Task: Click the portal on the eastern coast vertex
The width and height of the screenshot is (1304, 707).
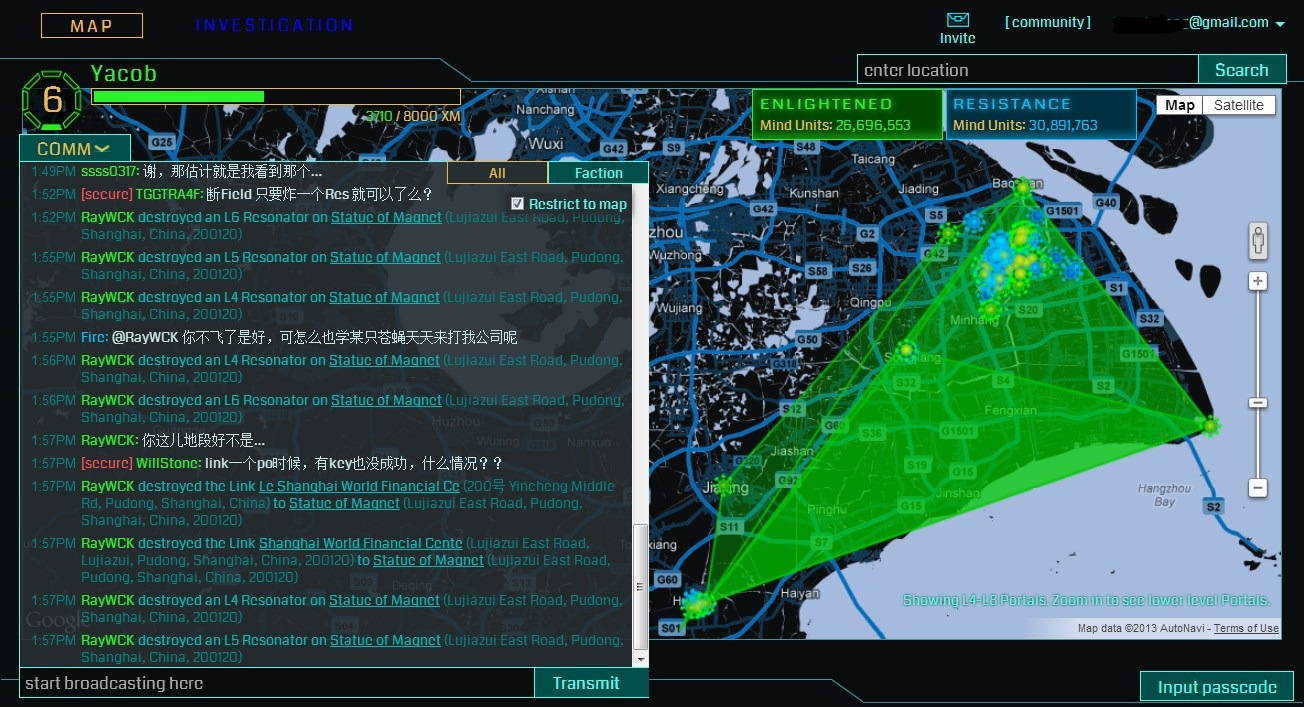Action: (1211, 426)
